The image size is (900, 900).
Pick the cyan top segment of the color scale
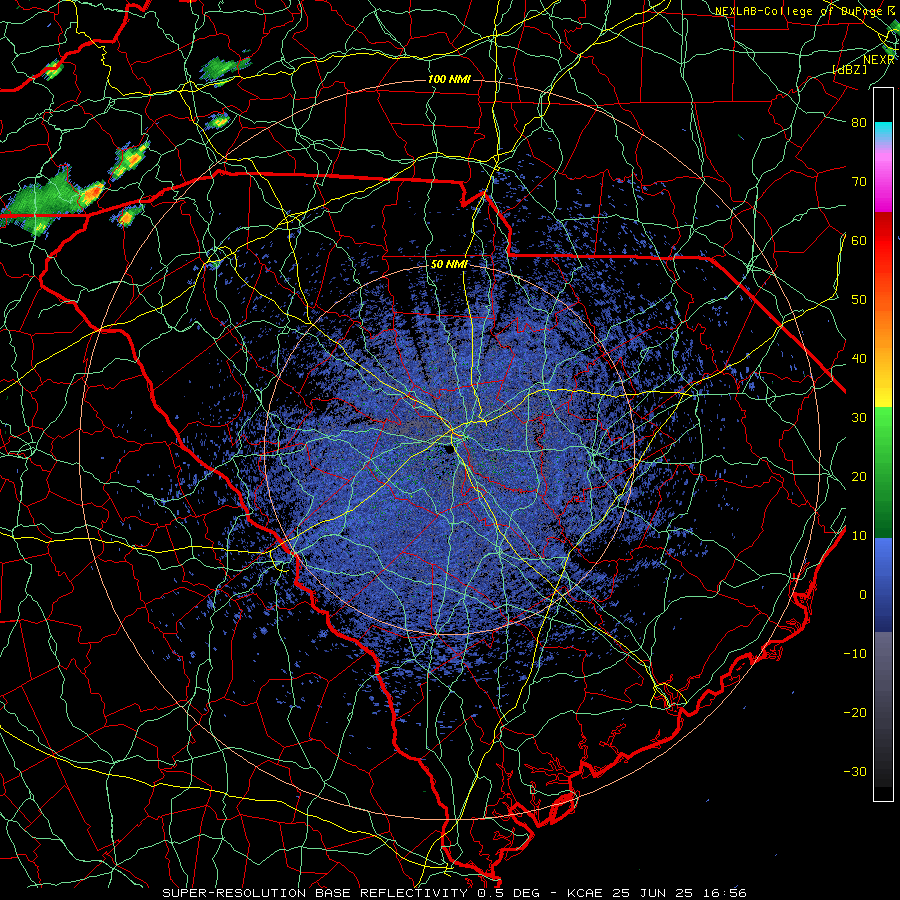[883, 131]
